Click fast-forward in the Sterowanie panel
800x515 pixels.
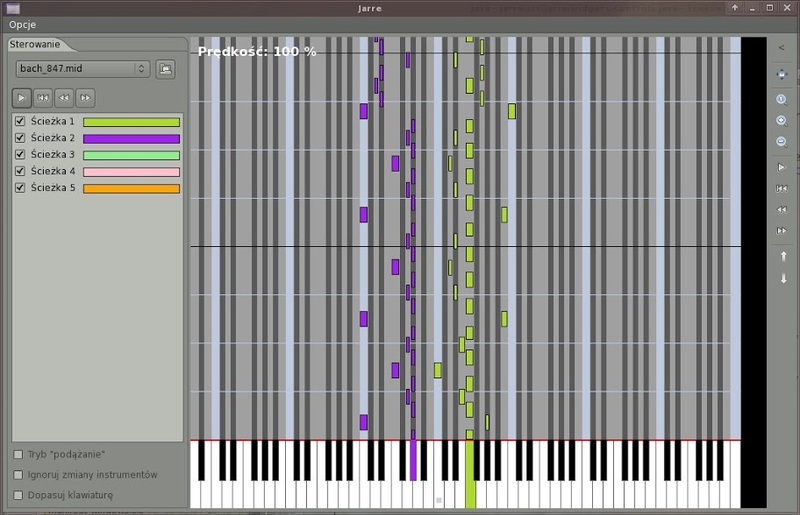pyautogui.click(x=86, y=98)
